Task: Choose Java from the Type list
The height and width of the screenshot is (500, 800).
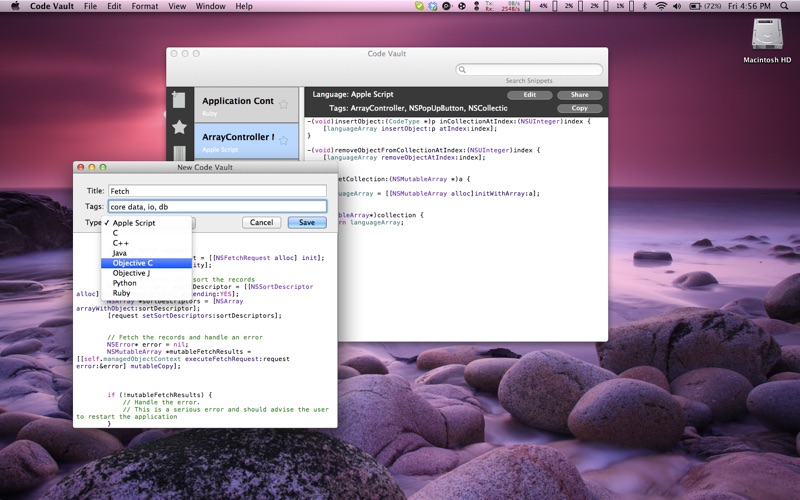Action: (x=146, y=253)
